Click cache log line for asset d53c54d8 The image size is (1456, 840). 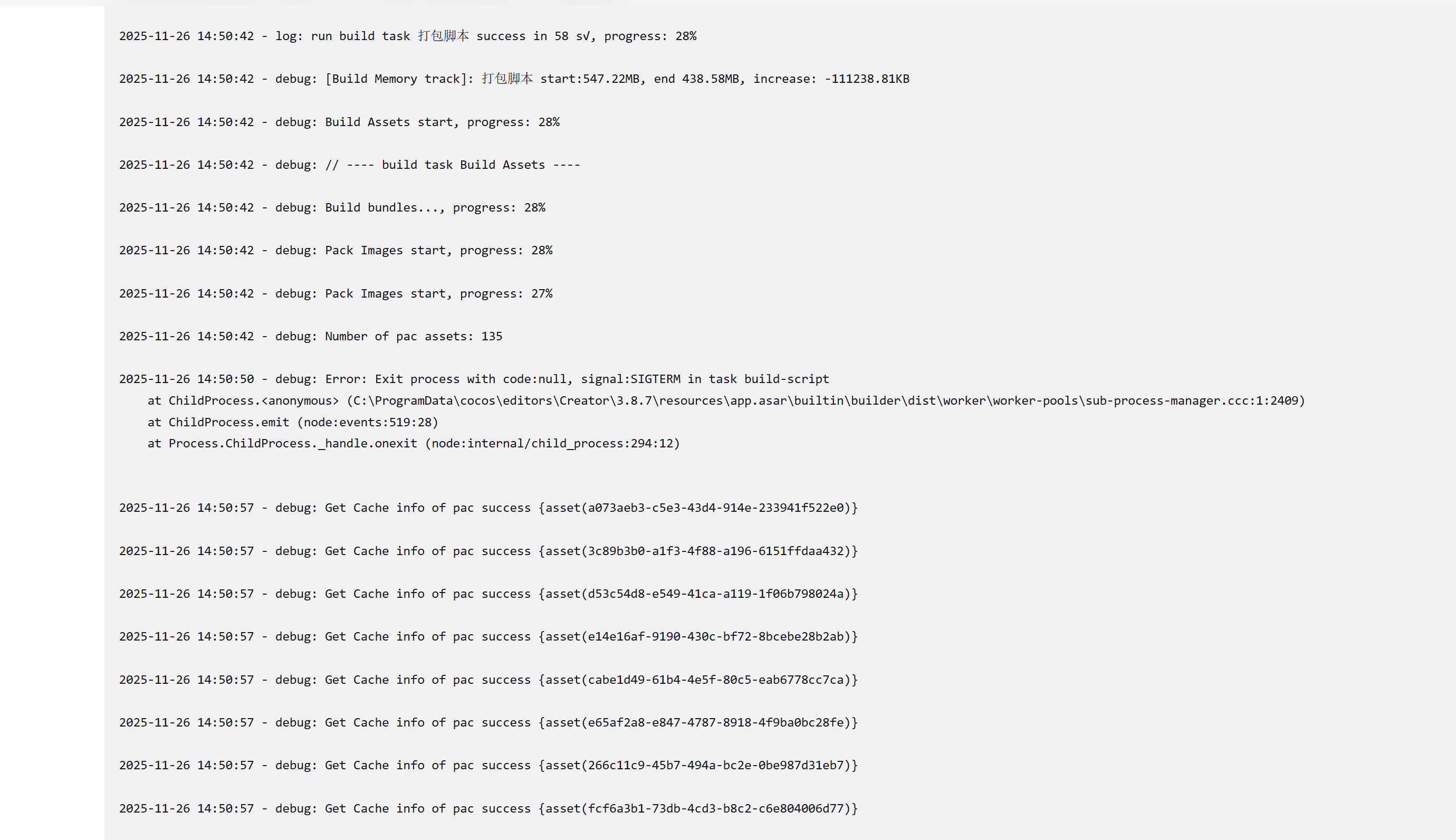(x=488, y=594)
